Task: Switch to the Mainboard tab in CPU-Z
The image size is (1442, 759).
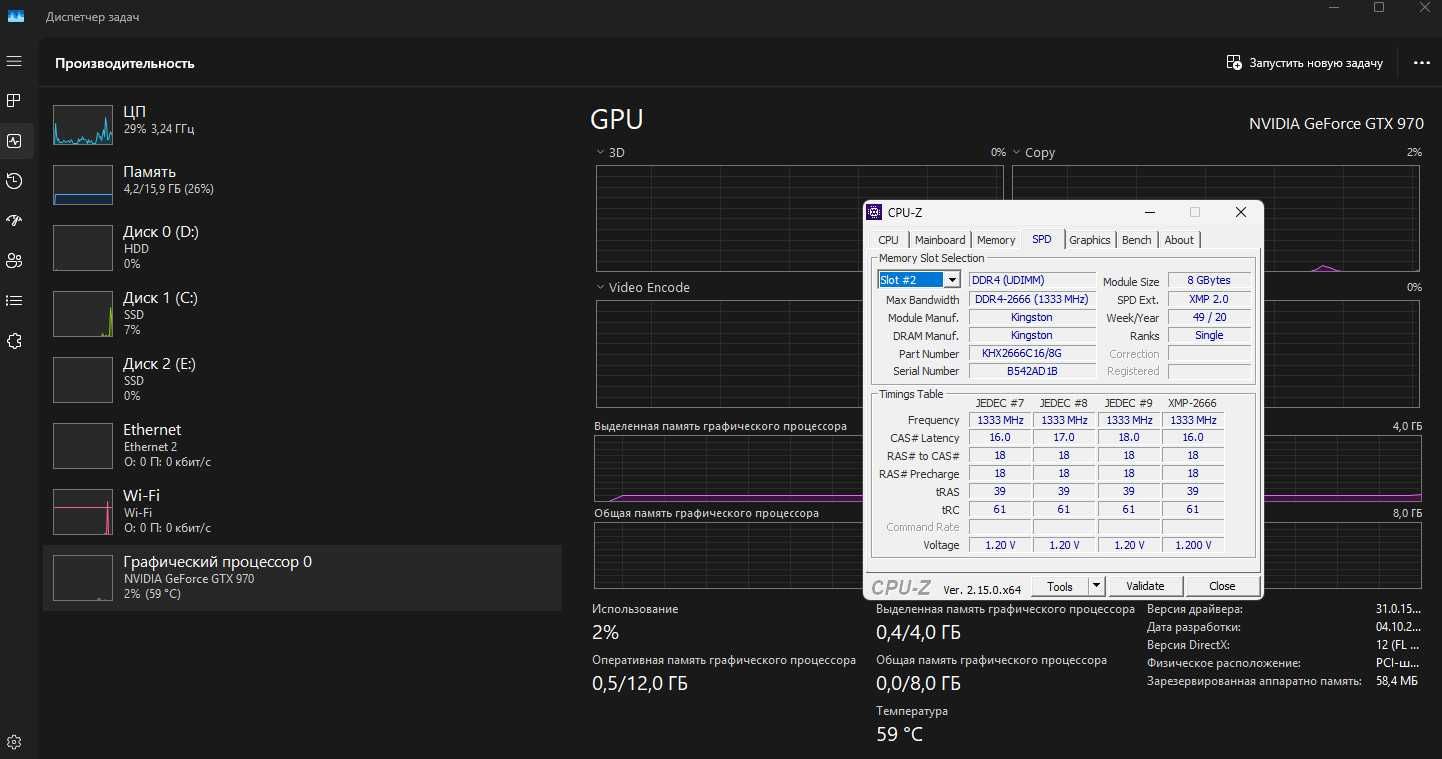Action: point(940,240)
